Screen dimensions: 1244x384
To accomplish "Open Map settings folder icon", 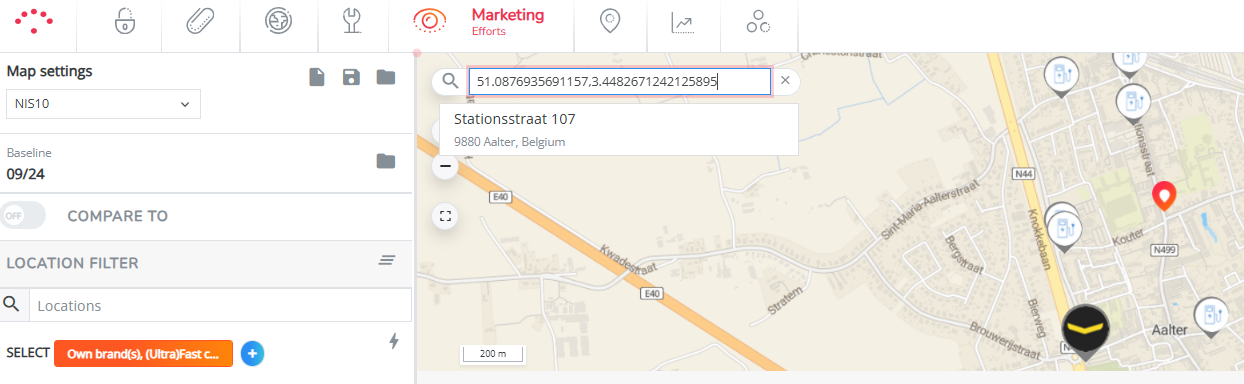I will click(386, 77).
